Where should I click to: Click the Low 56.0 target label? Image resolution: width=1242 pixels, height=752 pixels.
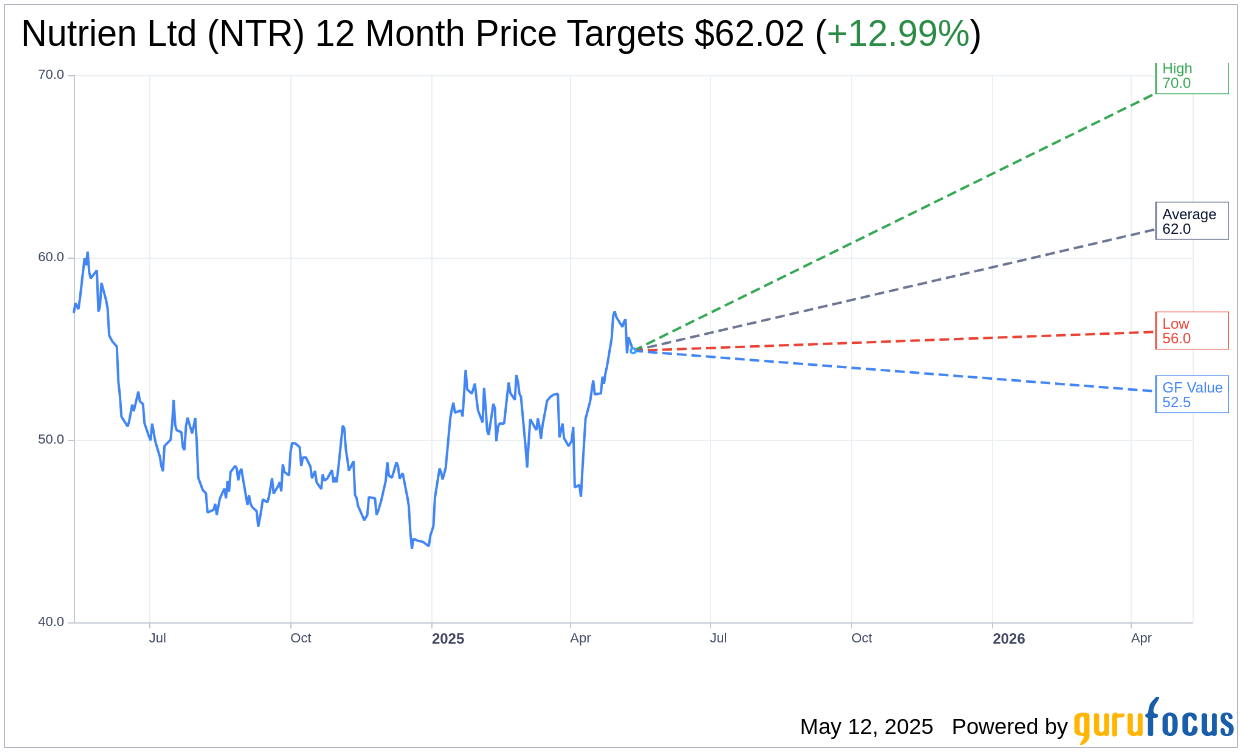pos(1192,331)
